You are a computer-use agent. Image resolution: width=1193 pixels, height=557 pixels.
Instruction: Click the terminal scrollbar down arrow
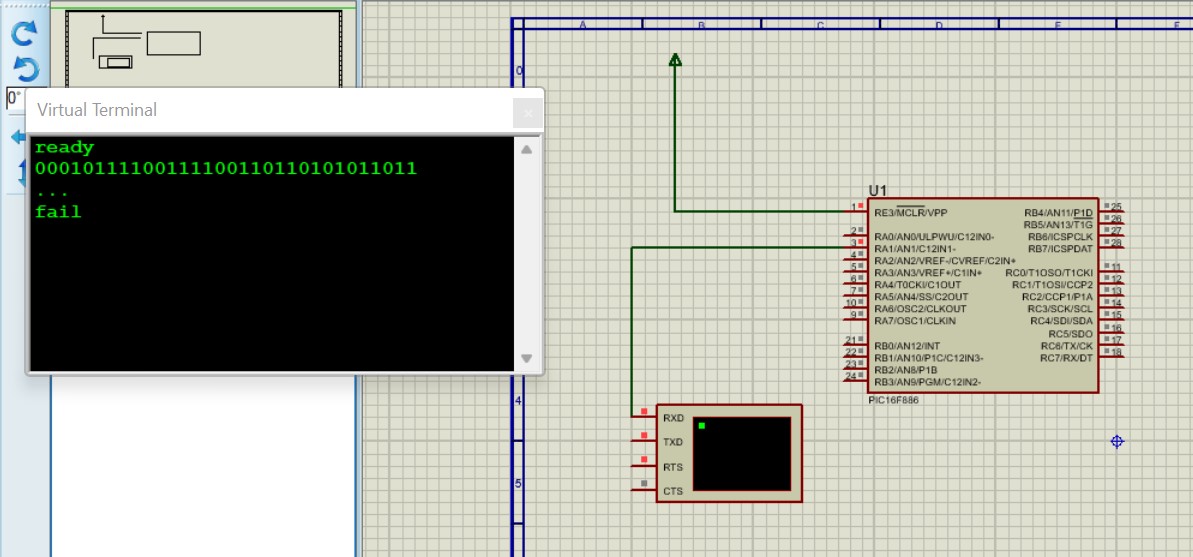(x=527, y=358)
